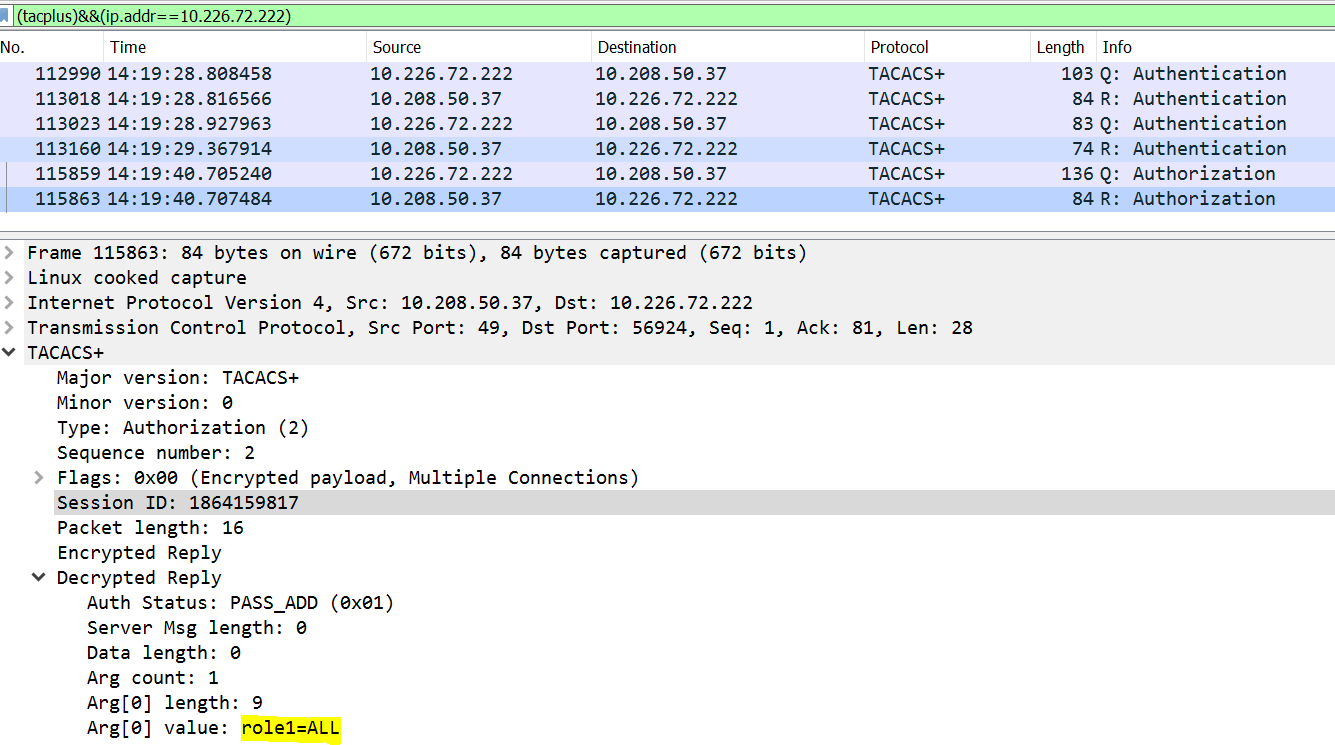Image resolution: width=1335 pixels, height=745 pixels.
Task: Select Session ID: 1864159817 field
Action: [178, 503]
